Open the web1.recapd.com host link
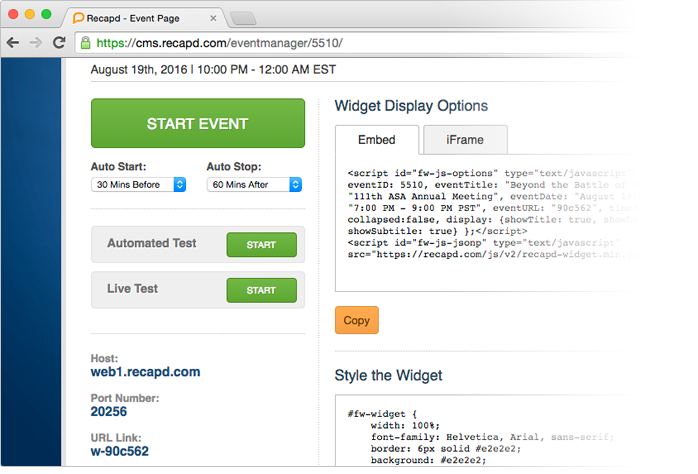Screen dimensions: 698x474 (x=145, y=373)
